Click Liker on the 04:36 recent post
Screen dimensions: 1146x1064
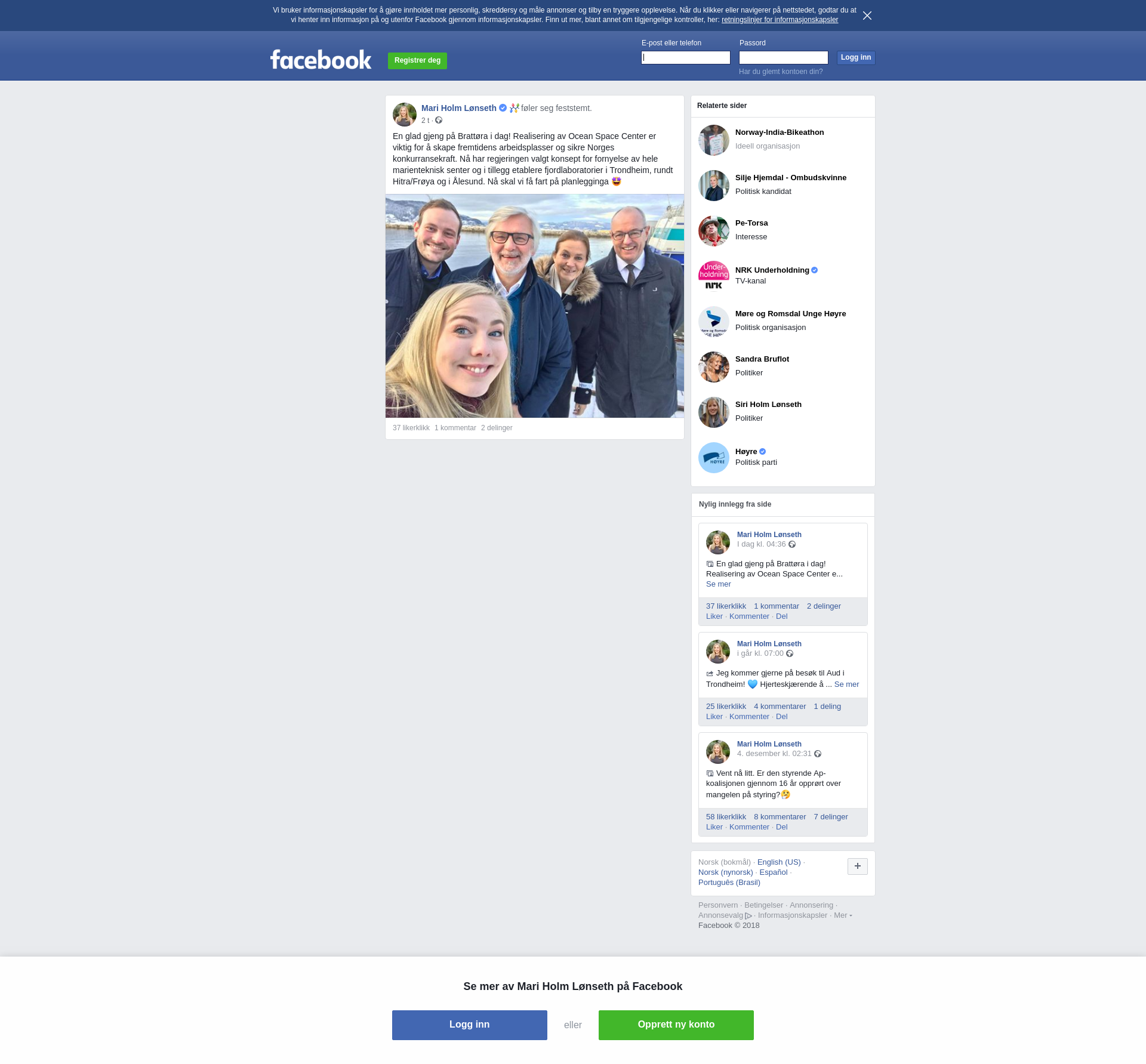(714, 616)
